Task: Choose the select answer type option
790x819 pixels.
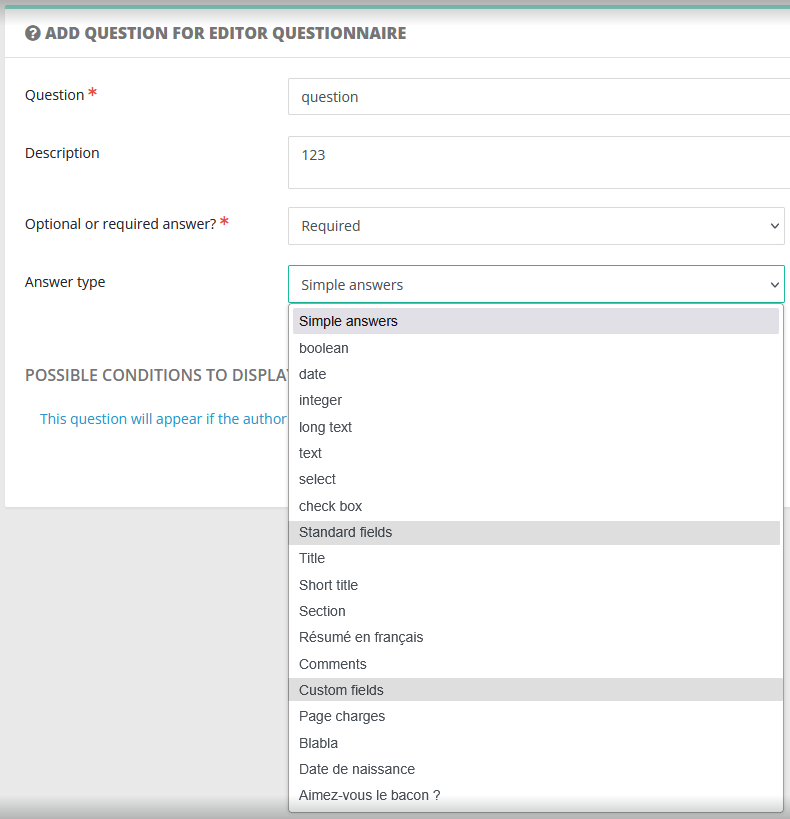Action: (x=318, y=479)
